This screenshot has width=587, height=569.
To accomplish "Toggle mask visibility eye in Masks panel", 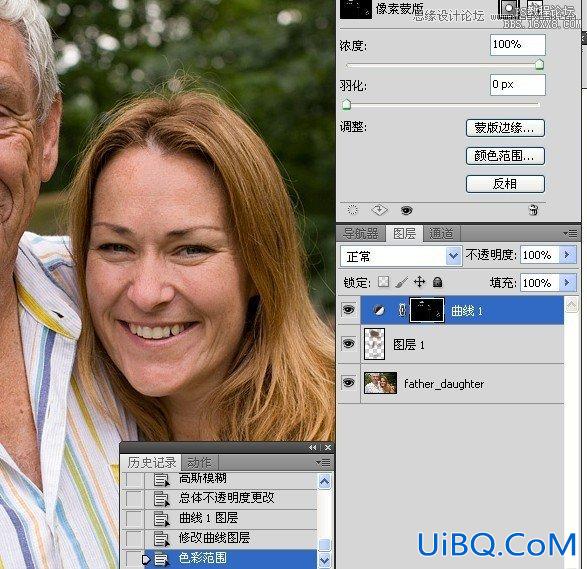I will (406, 210).
